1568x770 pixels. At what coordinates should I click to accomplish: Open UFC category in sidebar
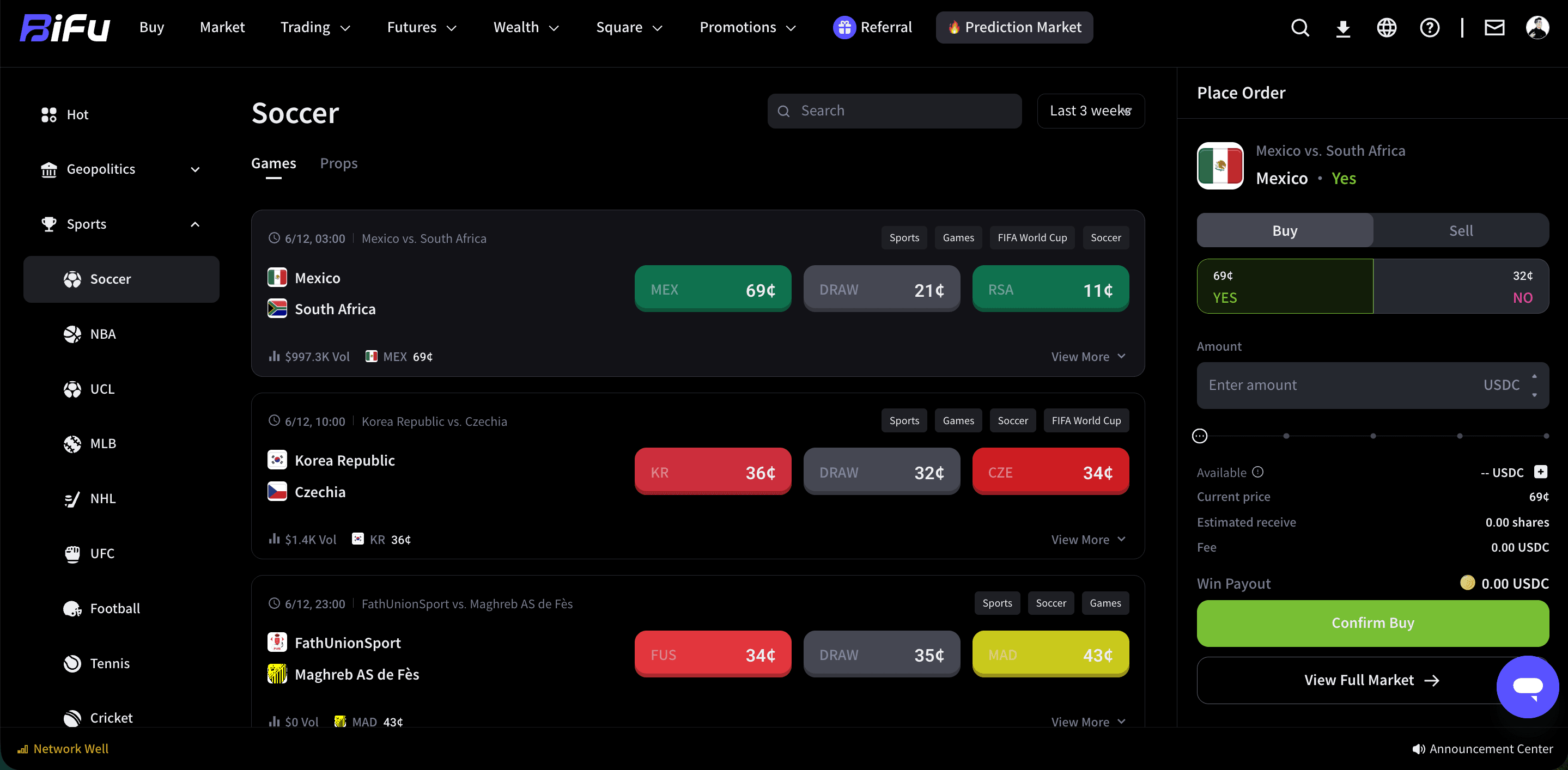tap(121, 553)
